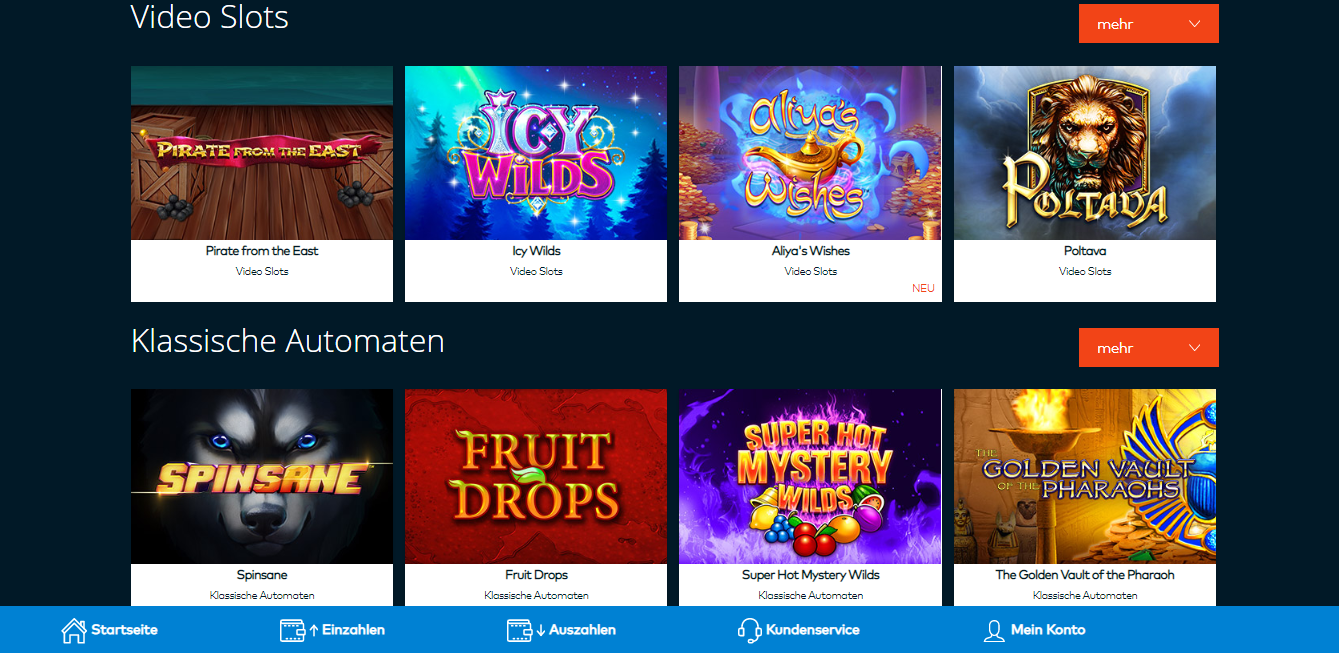Click the Poltava title link
Viewport: 1339px width, 653px height.
coord(1085,251)
